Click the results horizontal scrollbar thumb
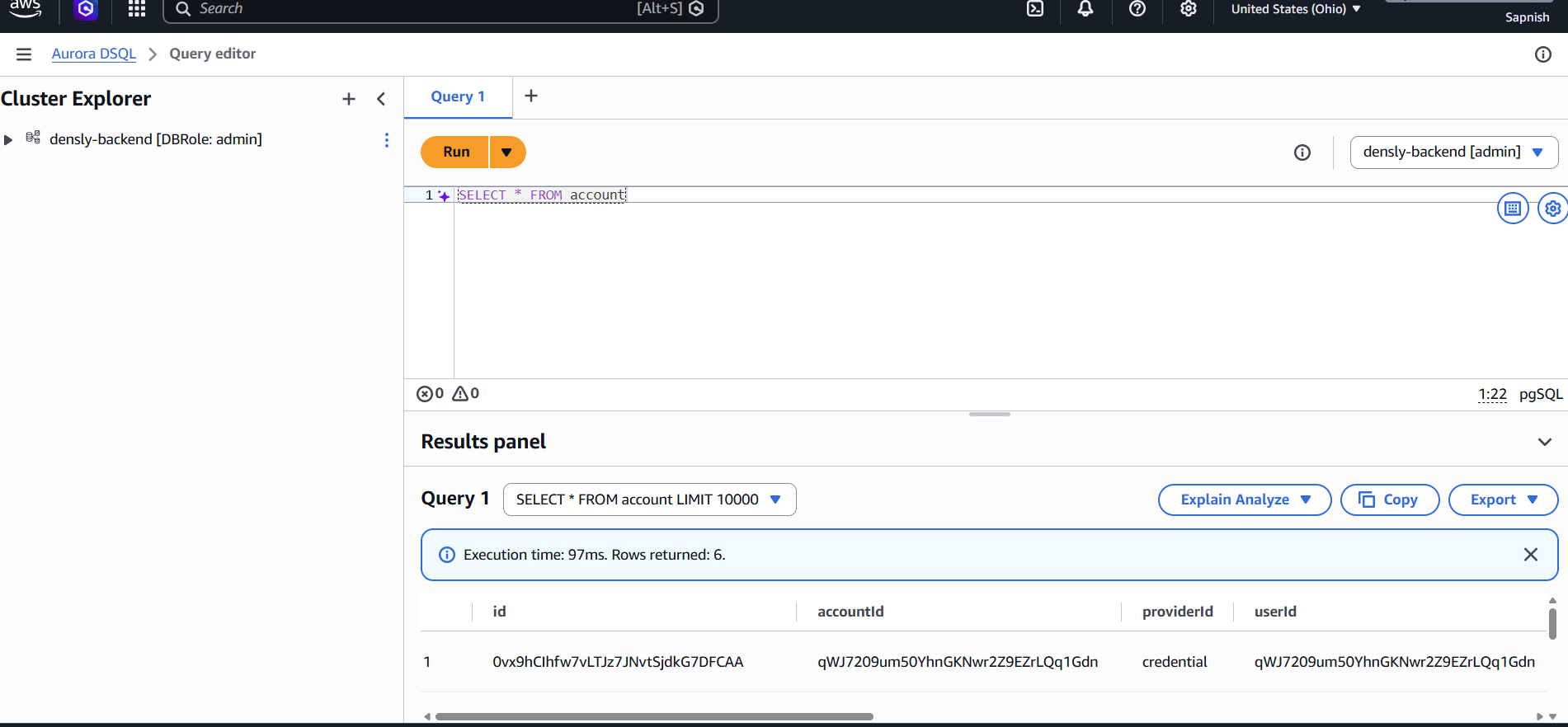Screen dimensions: 1568x727 654,716
